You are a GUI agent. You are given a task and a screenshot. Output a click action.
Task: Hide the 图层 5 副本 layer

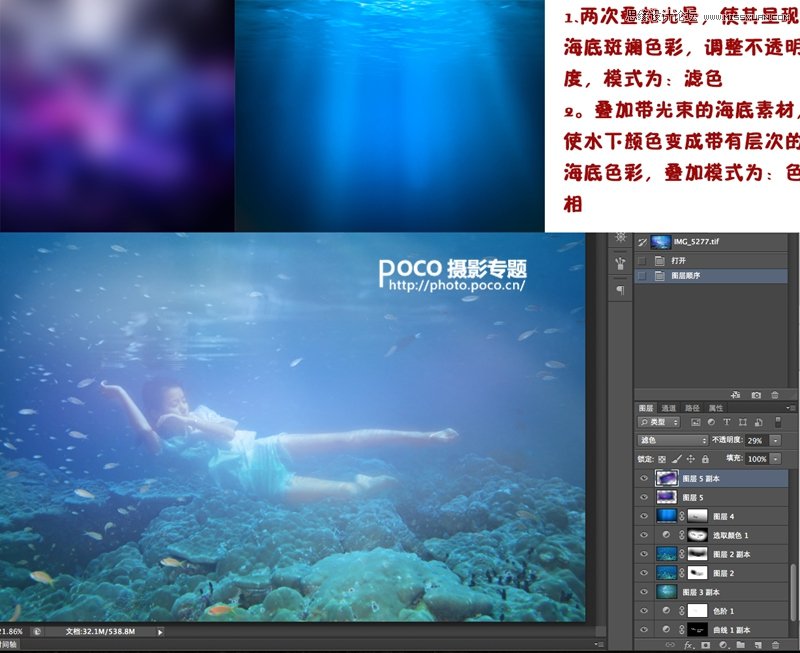(x=644, y=479)
